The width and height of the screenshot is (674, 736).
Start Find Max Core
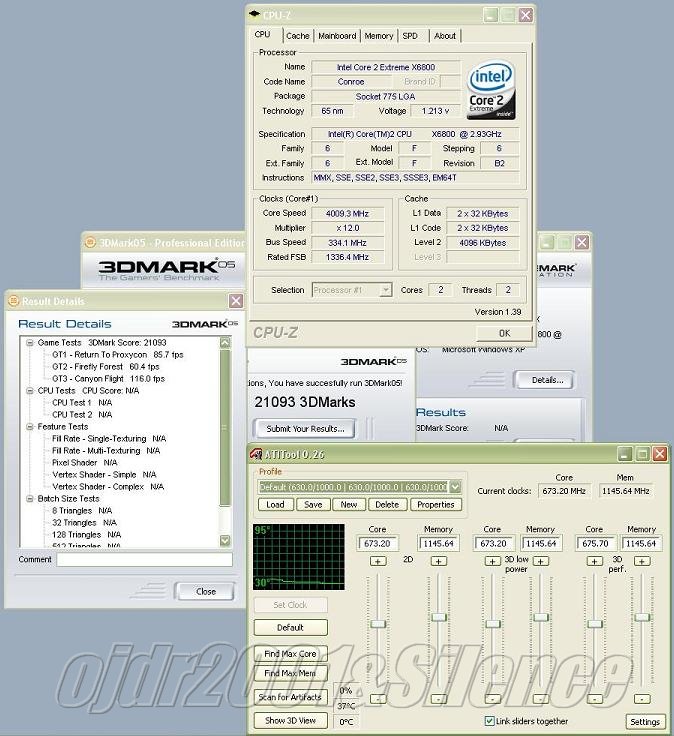pos(291,653)
